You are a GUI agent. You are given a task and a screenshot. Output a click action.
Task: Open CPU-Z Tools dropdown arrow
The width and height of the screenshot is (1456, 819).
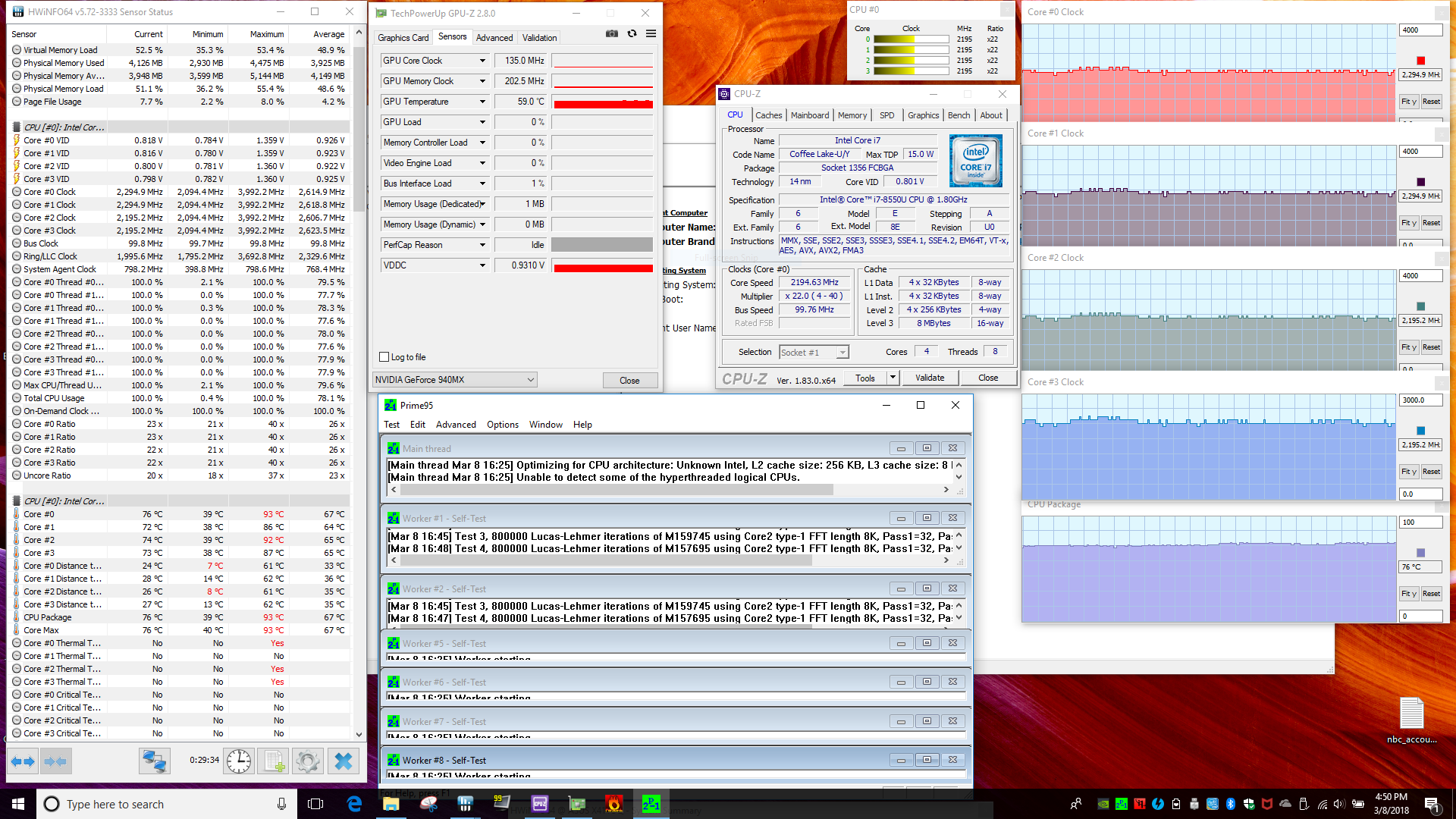(893, 378)
